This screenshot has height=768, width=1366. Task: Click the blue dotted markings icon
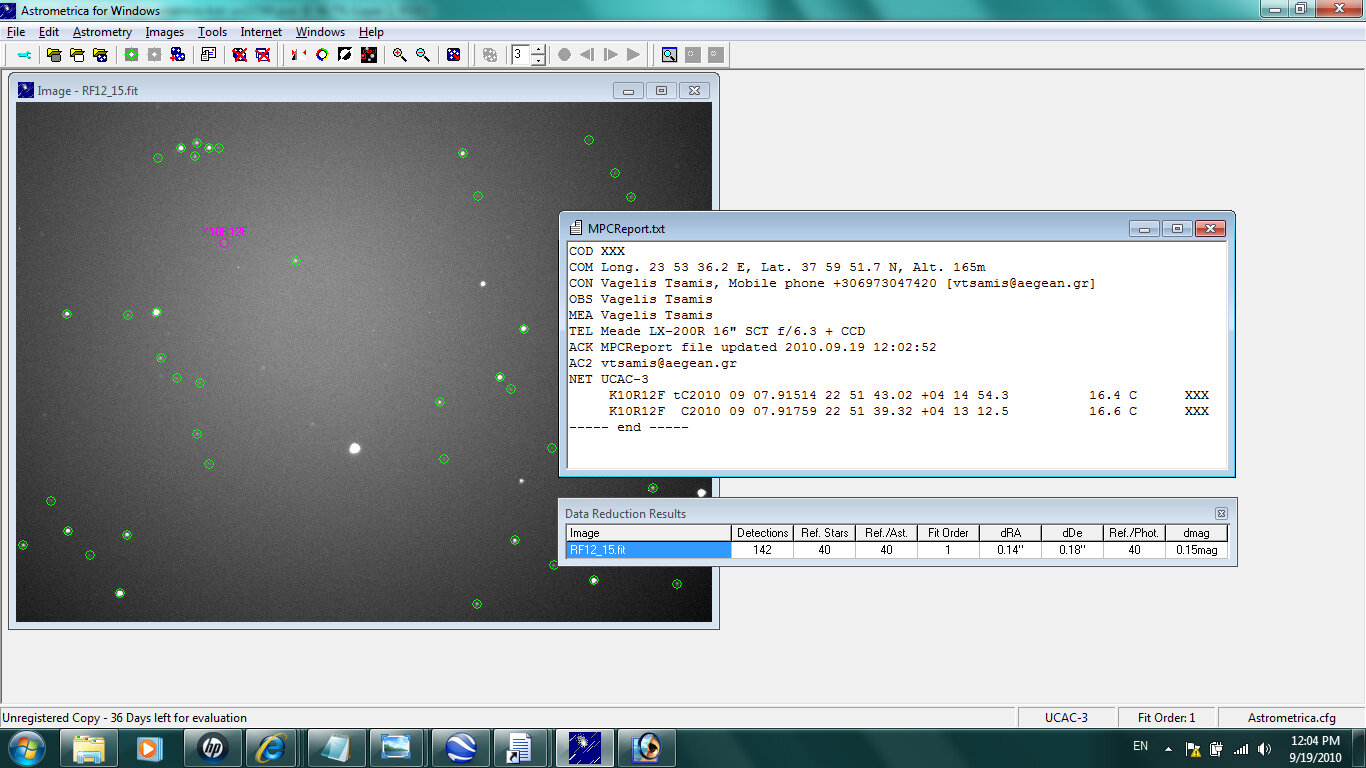click(453, 55)
